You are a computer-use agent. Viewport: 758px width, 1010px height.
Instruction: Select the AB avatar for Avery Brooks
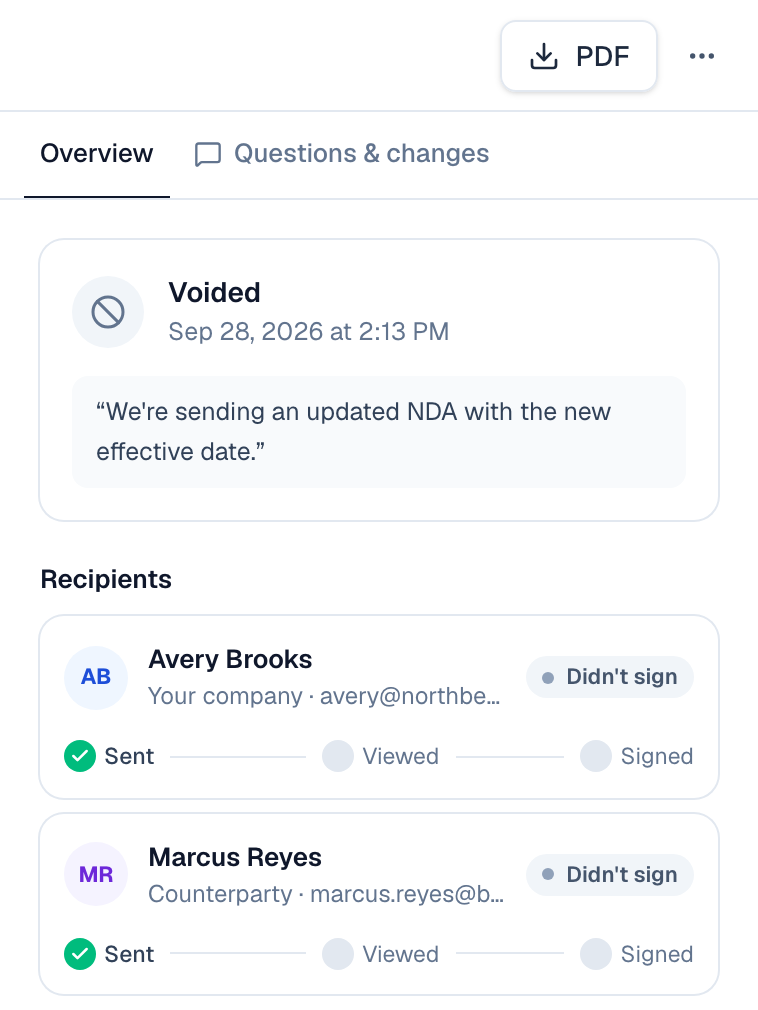[96, 678]
